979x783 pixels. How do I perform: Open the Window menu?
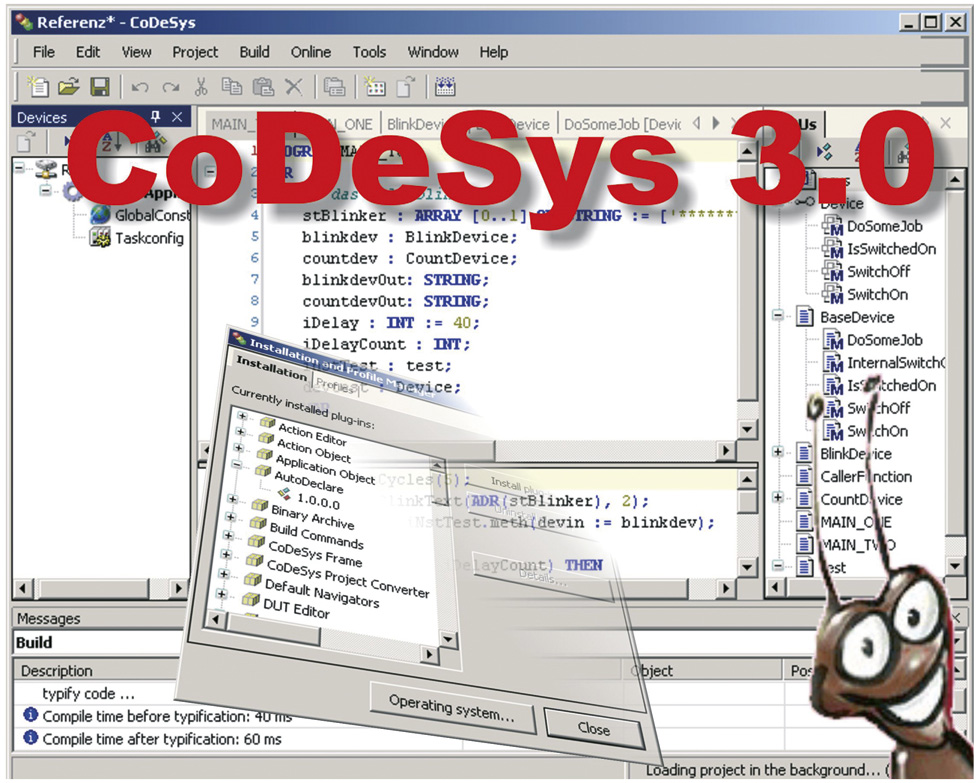point(433,52)
